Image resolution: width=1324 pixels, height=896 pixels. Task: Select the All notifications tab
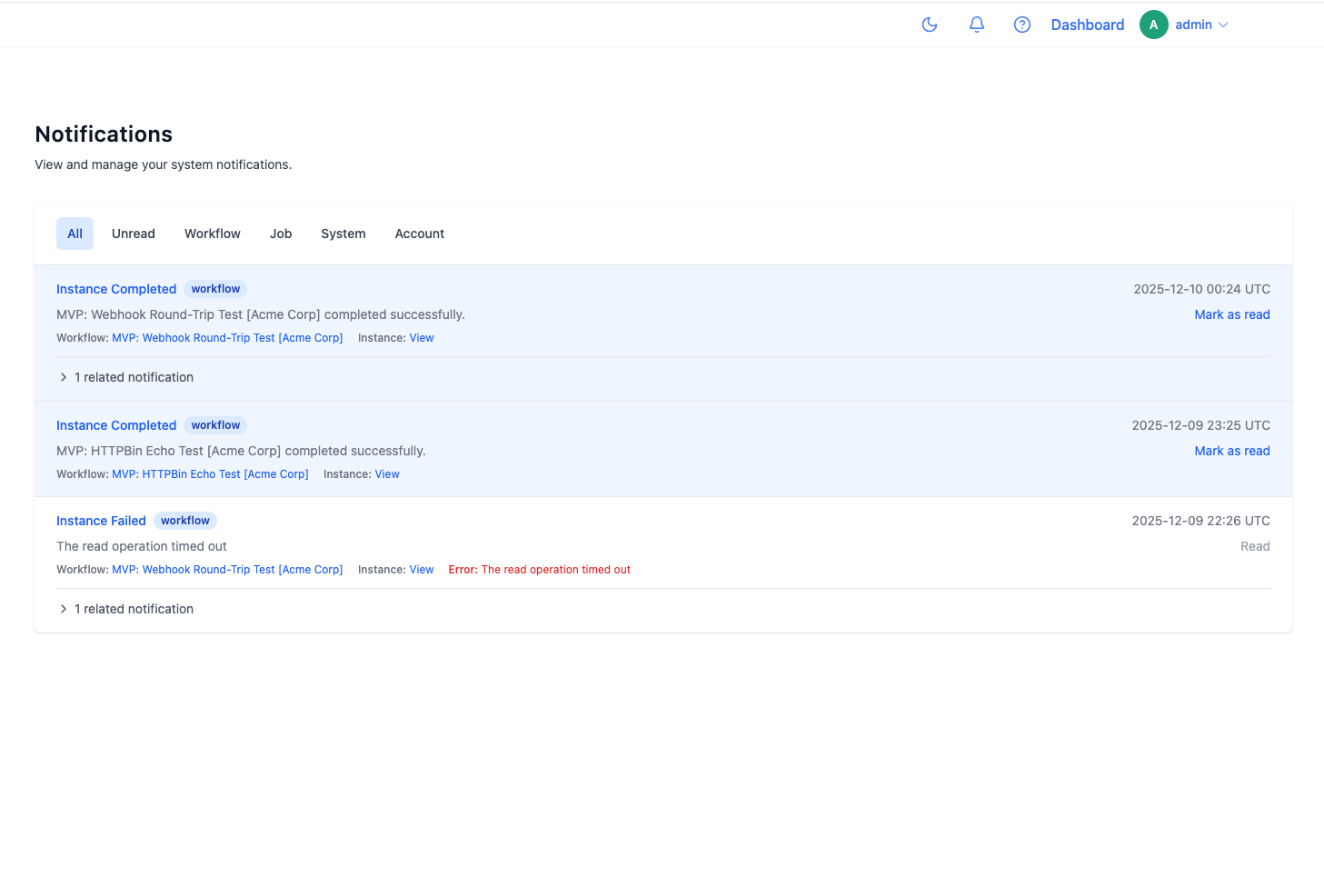click(x=75, y=234)
